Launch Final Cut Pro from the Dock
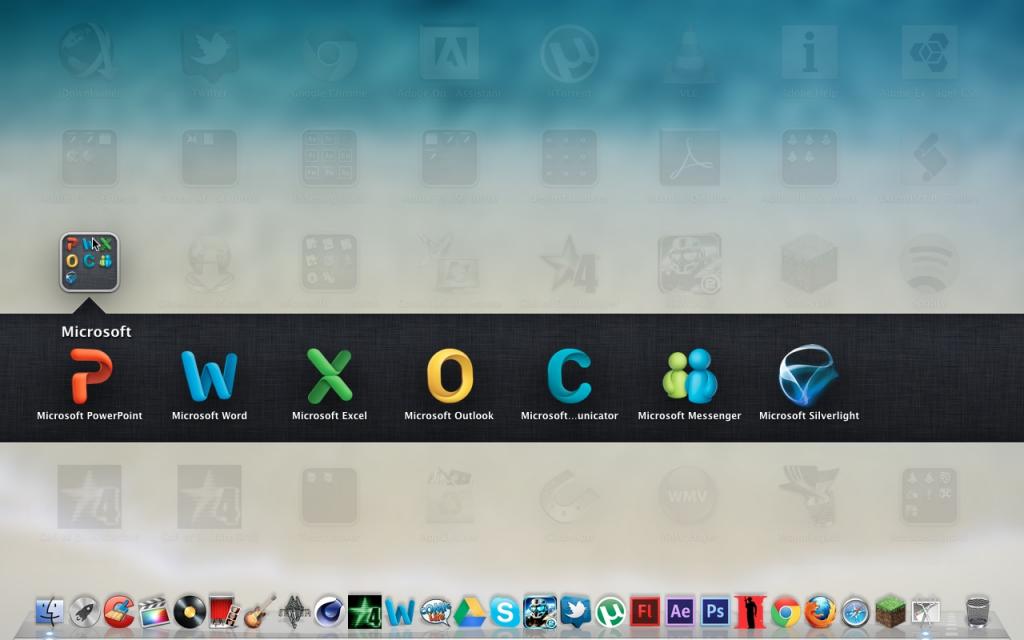Image resolution: width=1024 pixels, height=640 pixels. 154,612
